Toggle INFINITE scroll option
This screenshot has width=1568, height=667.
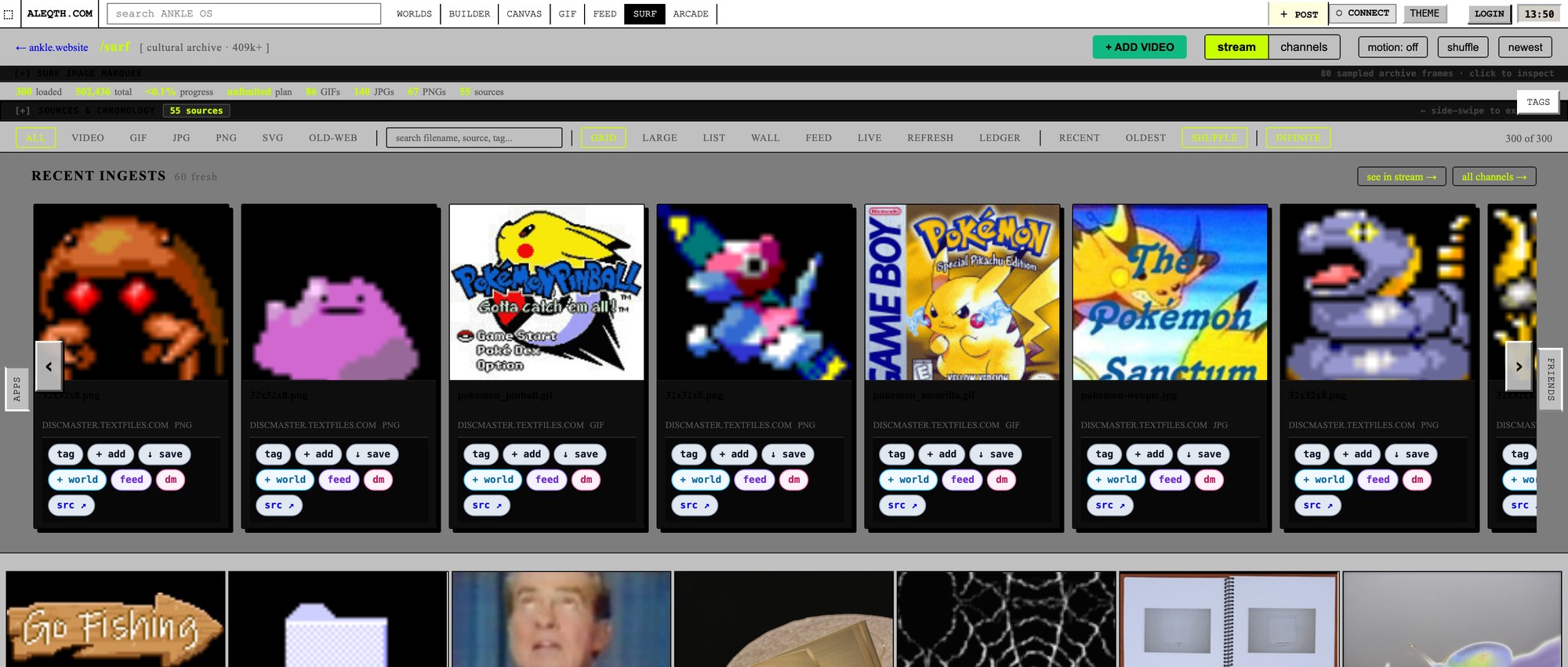(x=1298, y=138)
